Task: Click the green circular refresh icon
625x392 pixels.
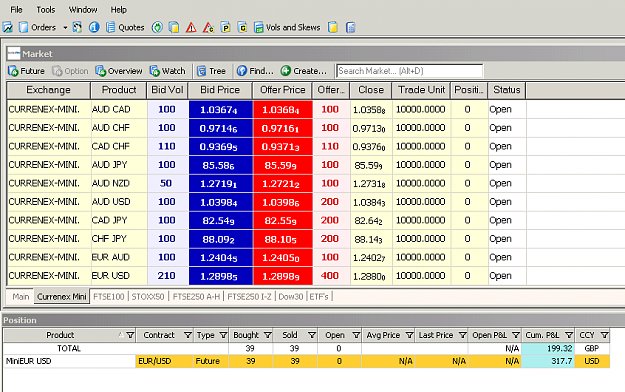Action: coord(157,28)
